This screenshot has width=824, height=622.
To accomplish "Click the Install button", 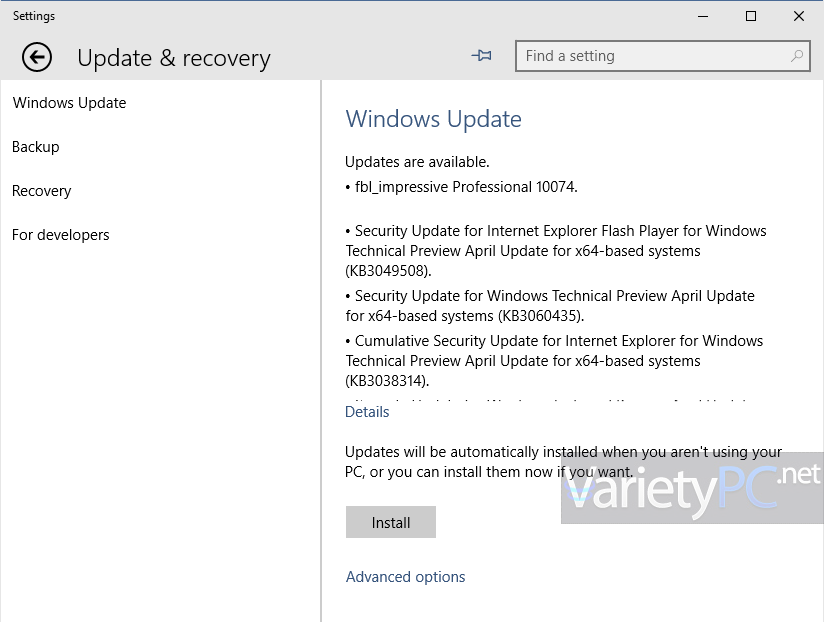I will [390, 522].
